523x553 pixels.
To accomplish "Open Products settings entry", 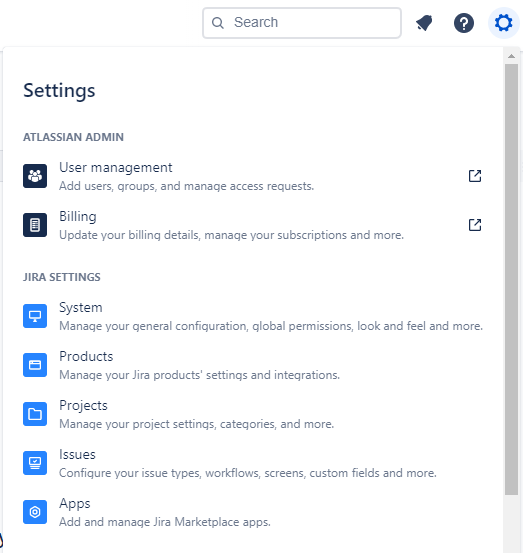I will tap(253, 365).
